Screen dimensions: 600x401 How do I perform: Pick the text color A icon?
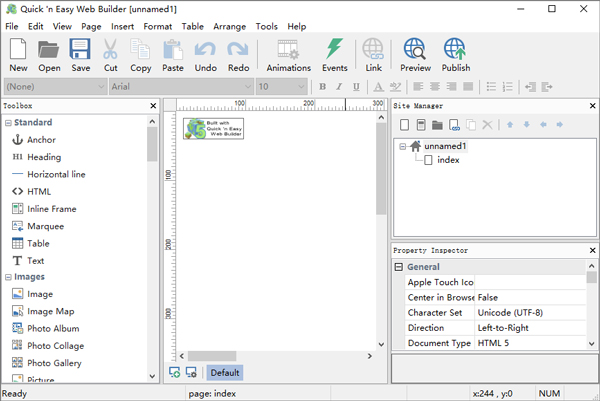[x=378, y=87]
